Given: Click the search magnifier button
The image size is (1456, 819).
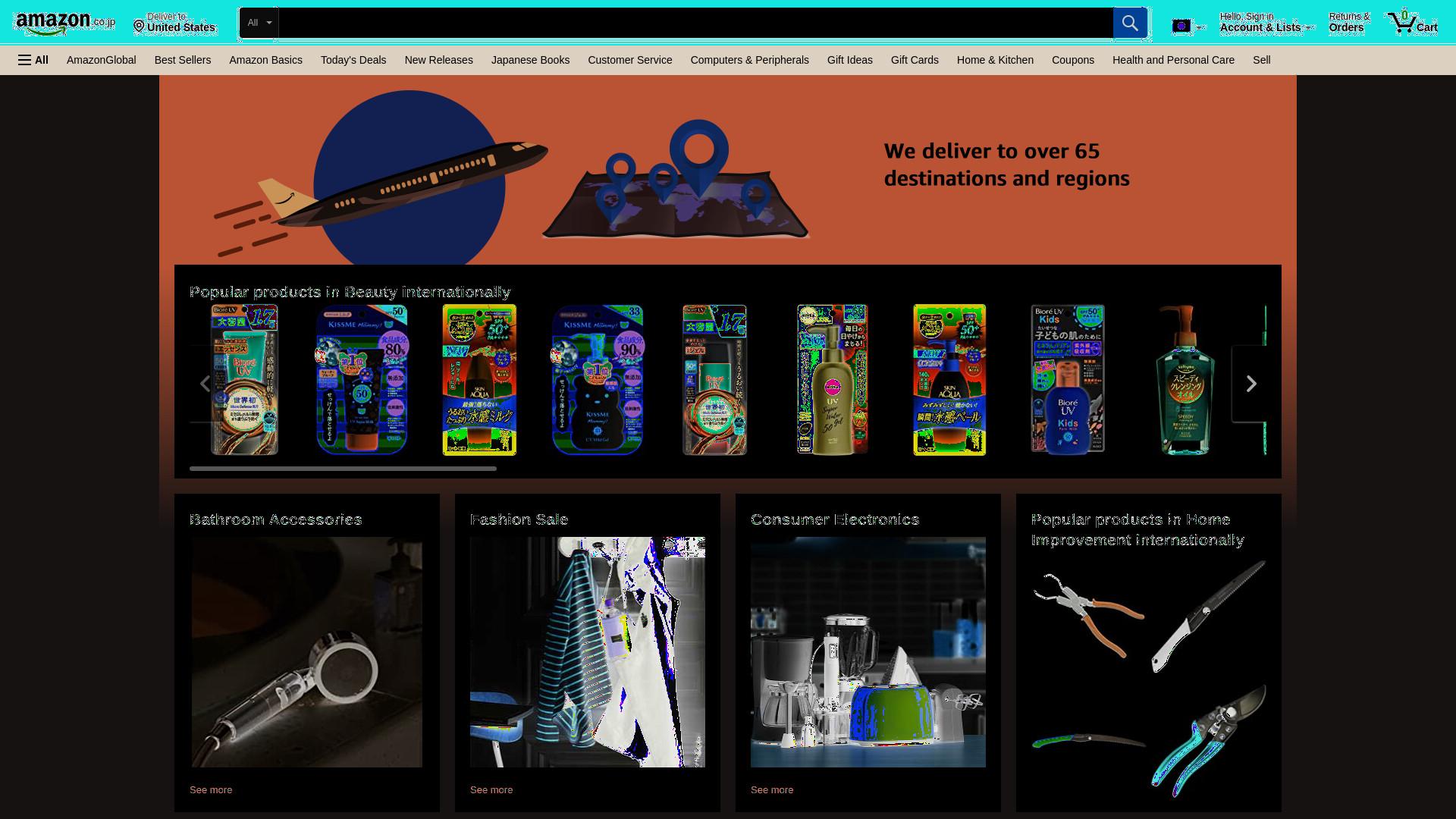Looking at the screenshot, I should (1129, 23).
